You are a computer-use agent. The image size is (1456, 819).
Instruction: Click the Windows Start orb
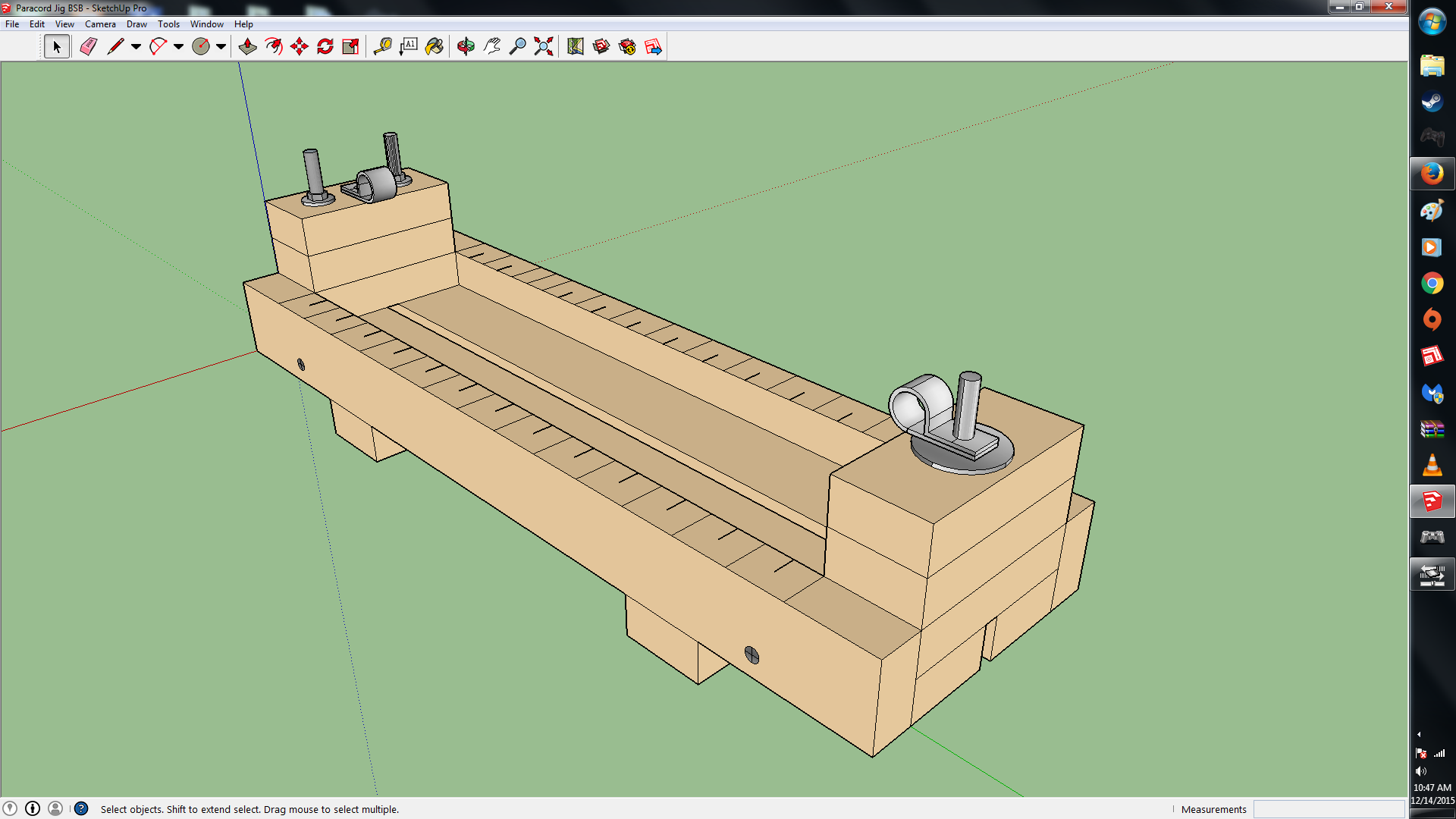pyautogui.click(x=1432, y=22)
